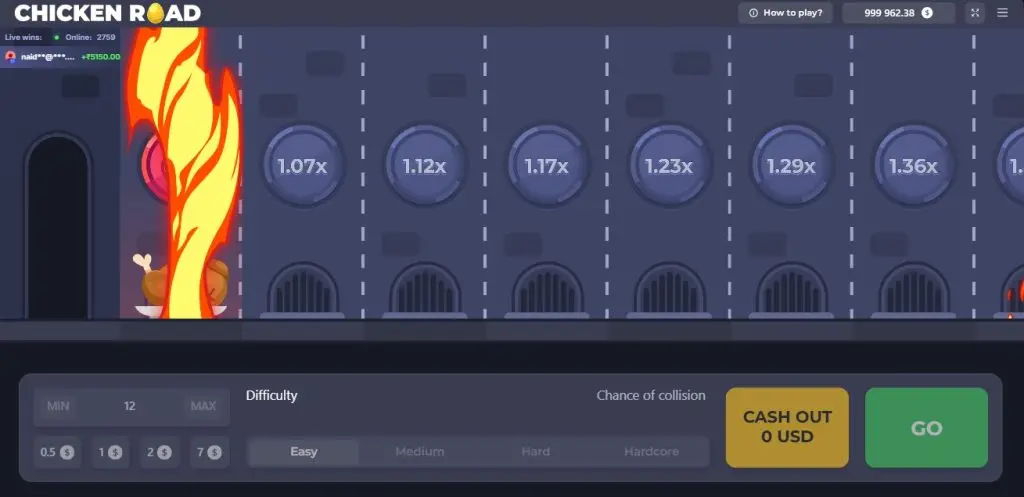Click the roasted chicken on the plate
Viewport: 1024px width, 497px height.
coord(180,285)
